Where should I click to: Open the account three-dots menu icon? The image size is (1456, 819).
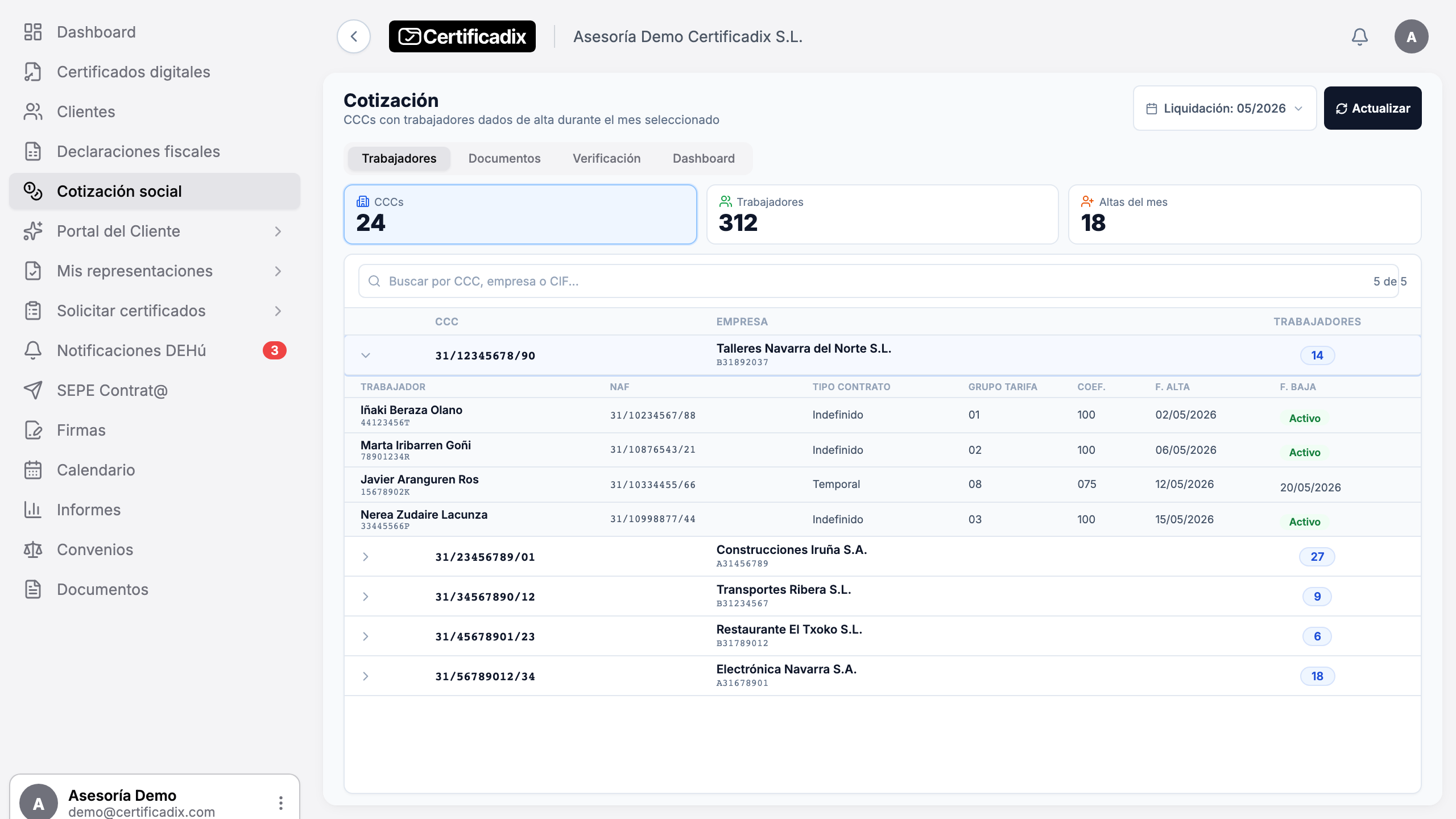281,803
